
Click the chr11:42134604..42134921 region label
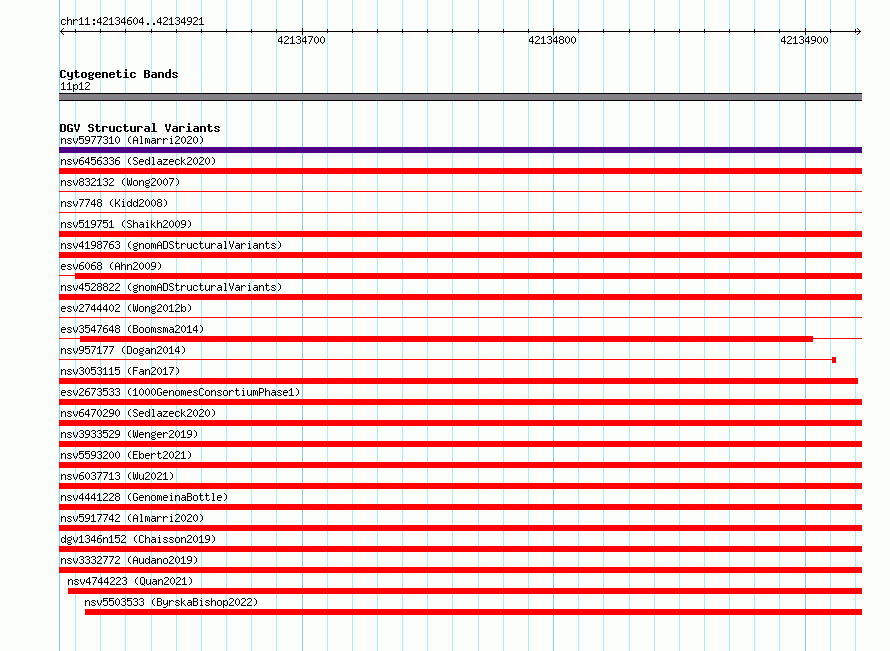132,22
